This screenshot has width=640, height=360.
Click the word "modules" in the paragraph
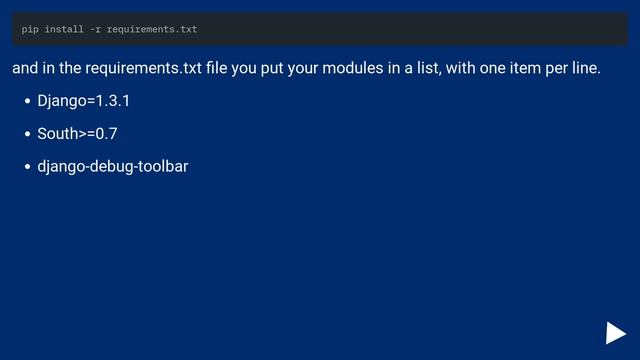click(353, 68)
